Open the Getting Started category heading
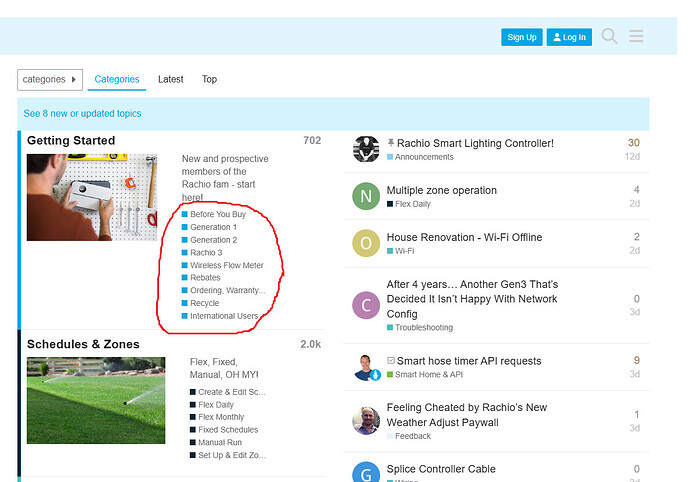Image resolution: width=690 pixels, height=482 pixels. tap(71, 140)
